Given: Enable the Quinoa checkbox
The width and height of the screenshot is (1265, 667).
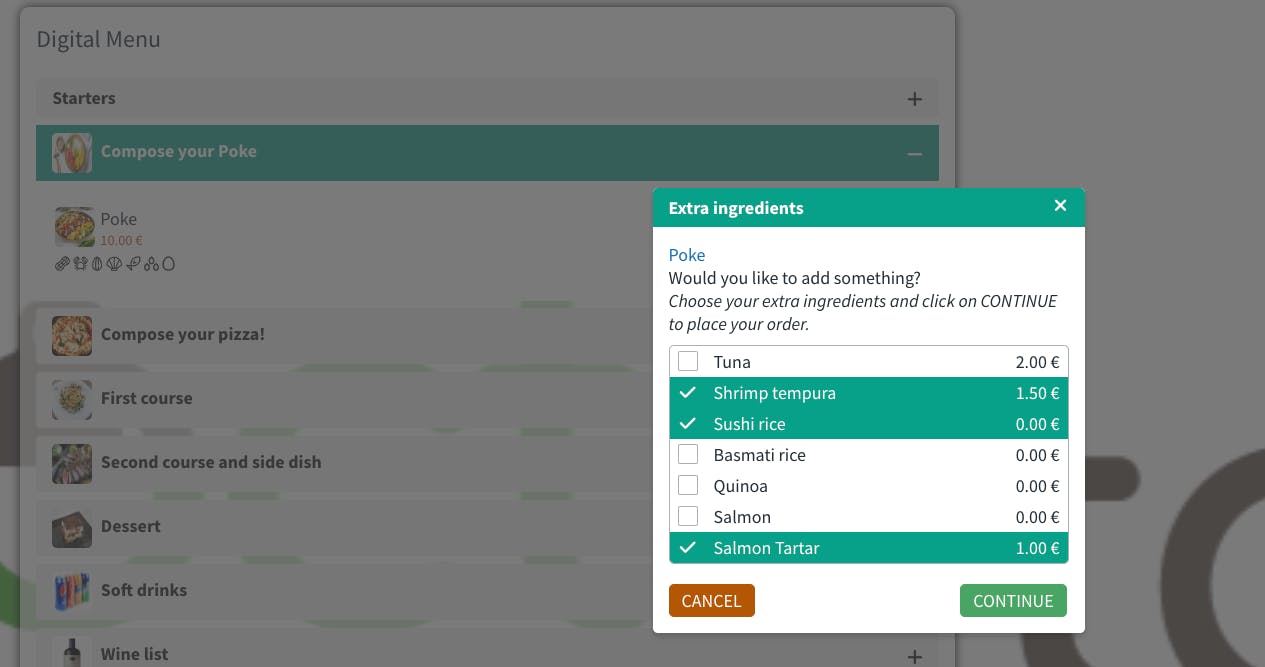Looking at the screenshot, I should pos(688,485).
